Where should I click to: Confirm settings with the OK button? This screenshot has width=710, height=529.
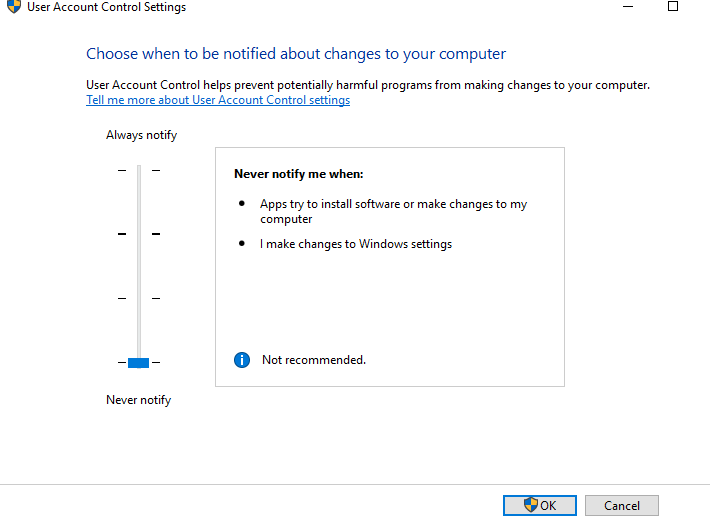540,505
